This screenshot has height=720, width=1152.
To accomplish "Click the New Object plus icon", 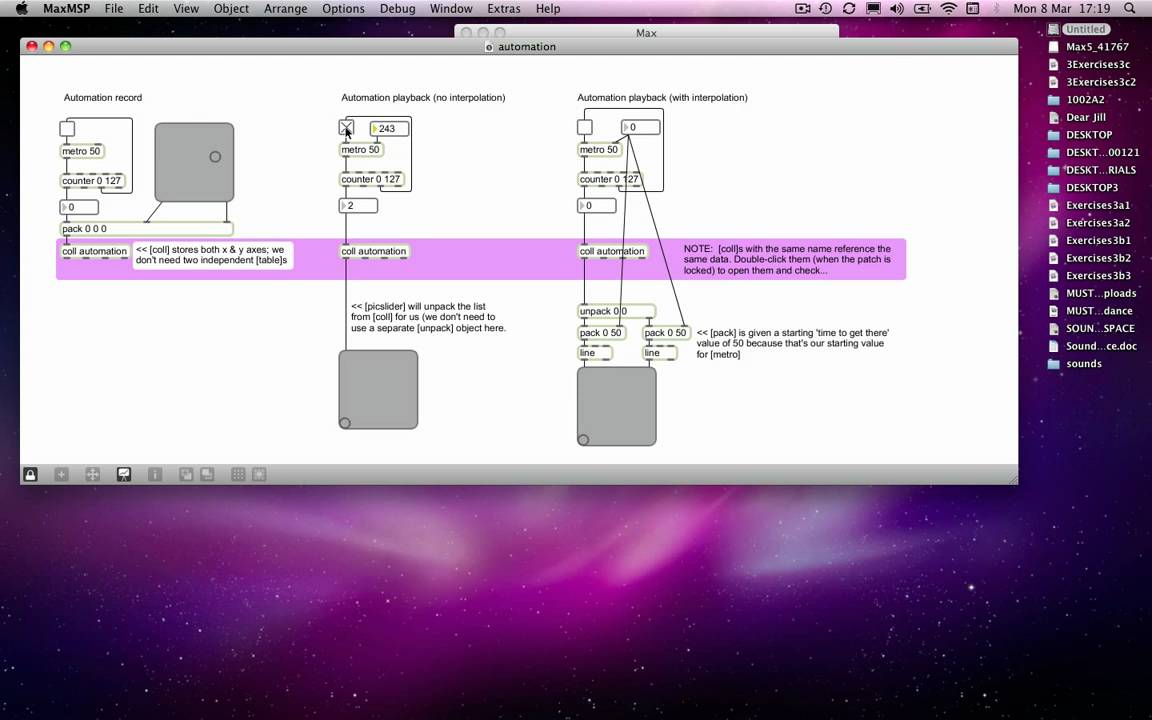I will point(61,475).
